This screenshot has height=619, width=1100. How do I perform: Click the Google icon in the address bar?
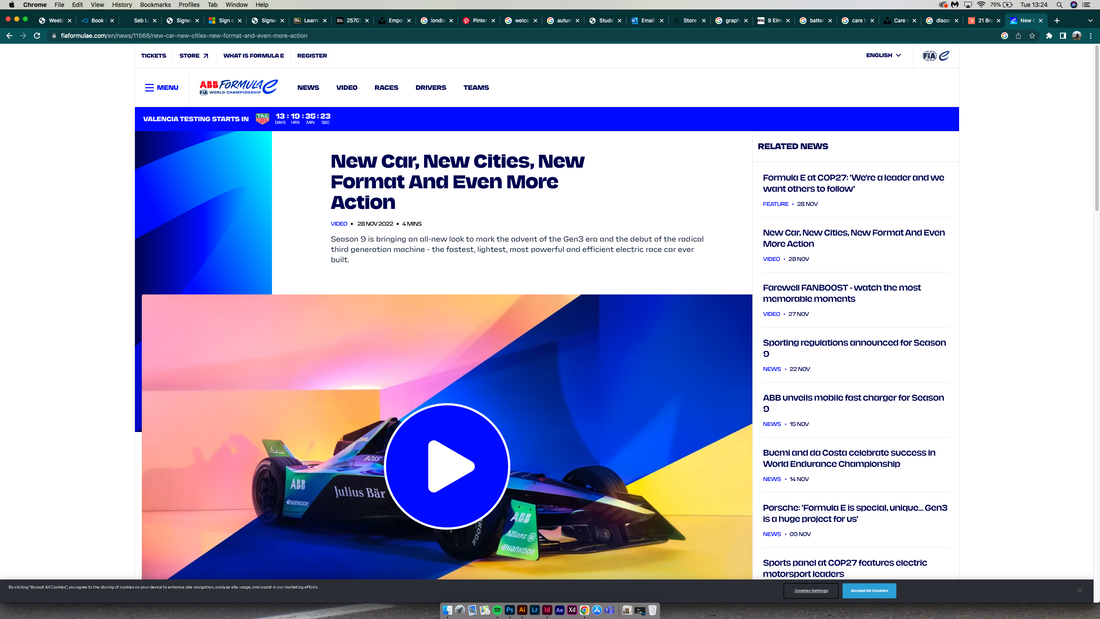point(1005,36)
